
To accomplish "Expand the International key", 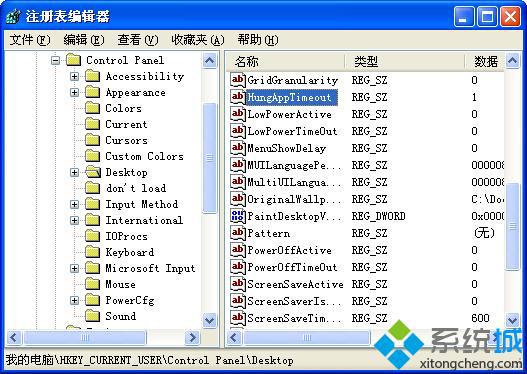I will [75, 220].
